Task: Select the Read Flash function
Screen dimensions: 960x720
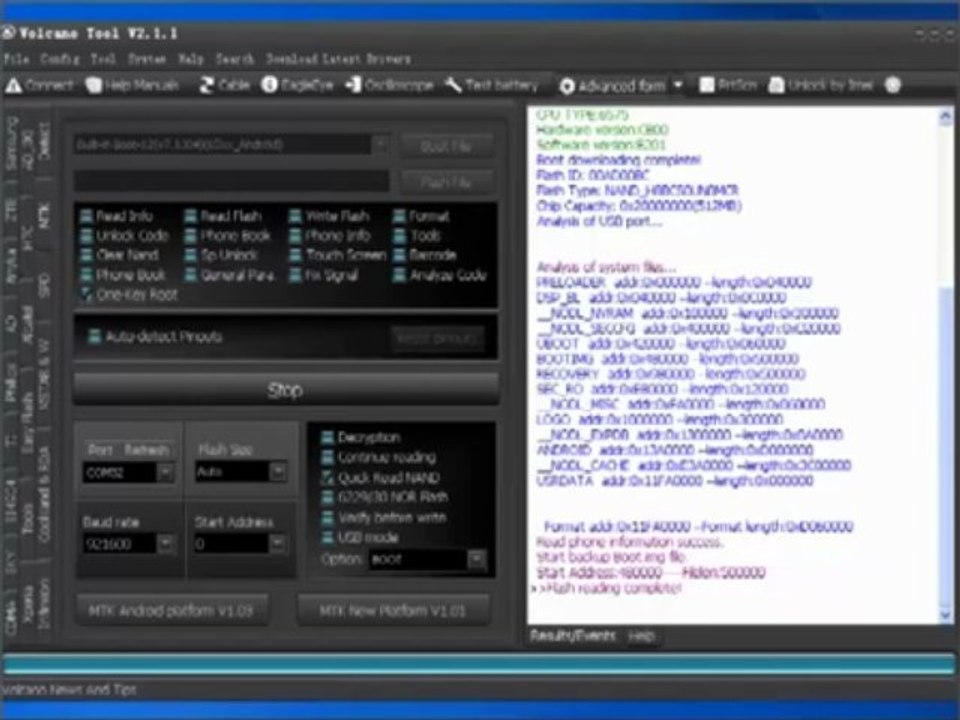Action: pos(223,216)
